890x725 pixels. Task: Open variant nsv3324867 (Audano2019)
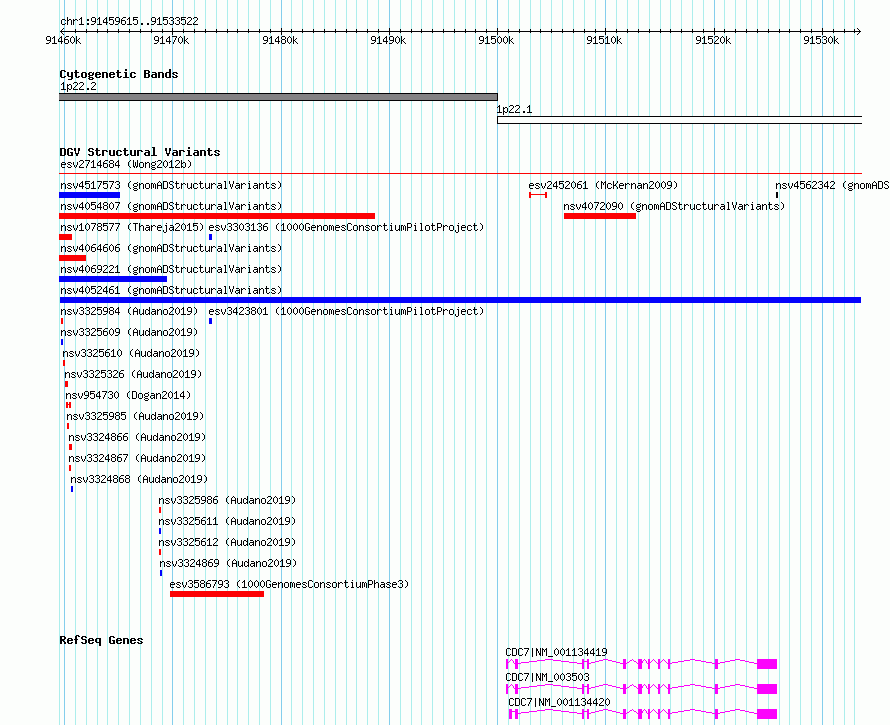click(137, 458)
